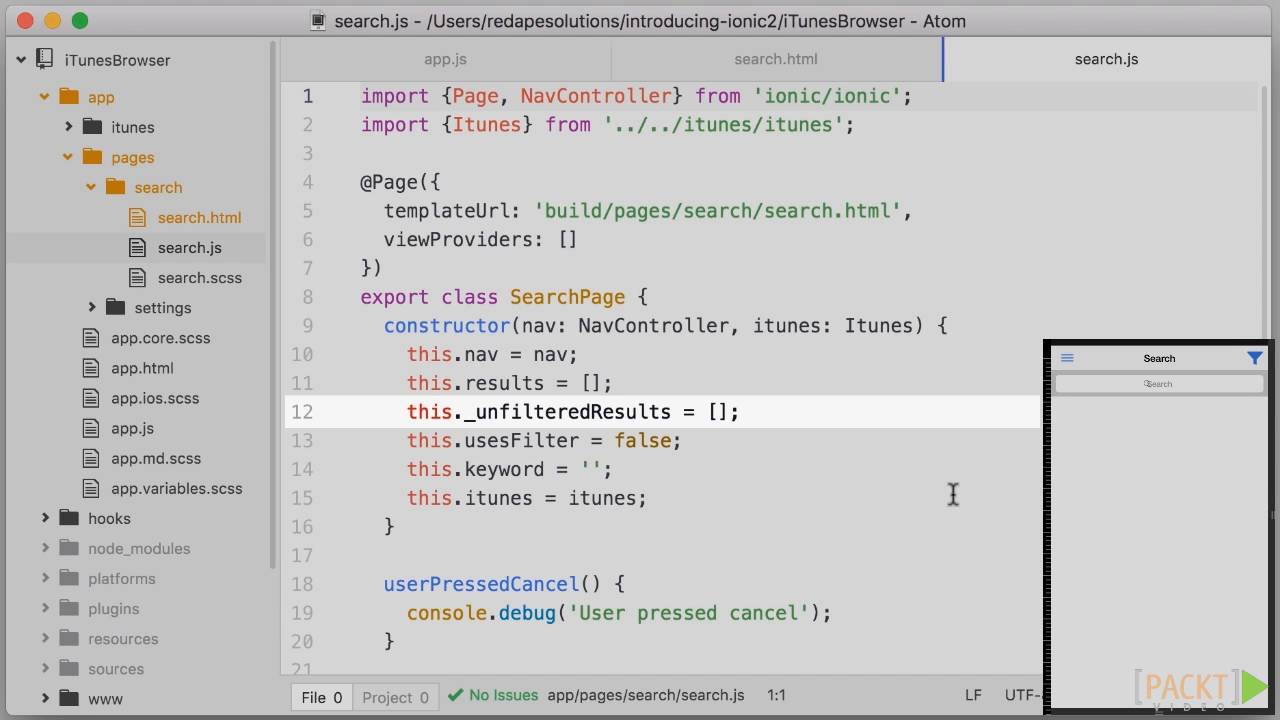
Task: Click the app.md.scss file icon
Action: [x=92, y=457]
